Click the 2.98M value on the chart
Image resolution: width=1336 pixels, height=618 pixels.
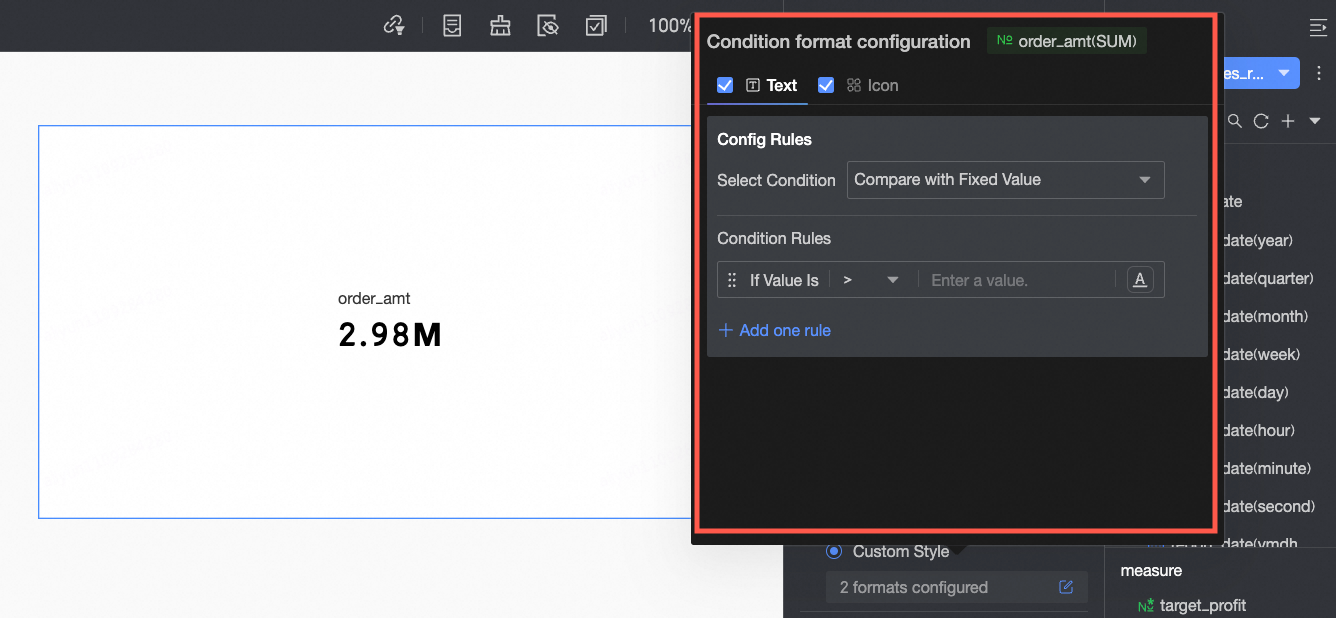[390, 335]
